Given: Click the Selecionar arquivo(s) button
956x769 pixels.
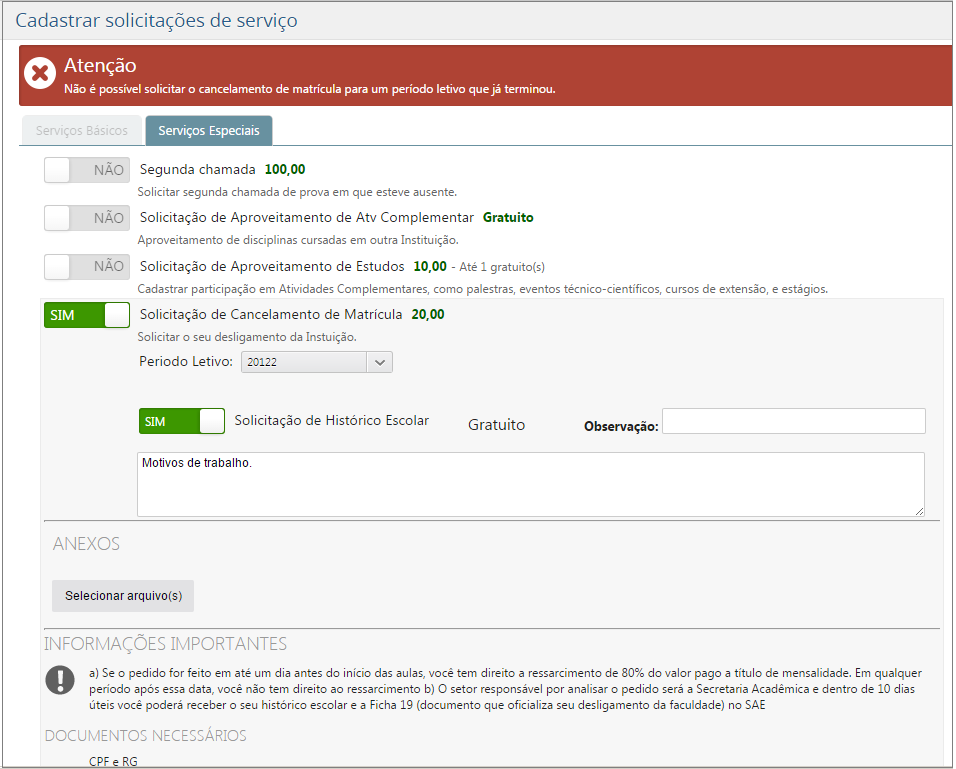Looking at the screenshot, I should click(122, 595).
